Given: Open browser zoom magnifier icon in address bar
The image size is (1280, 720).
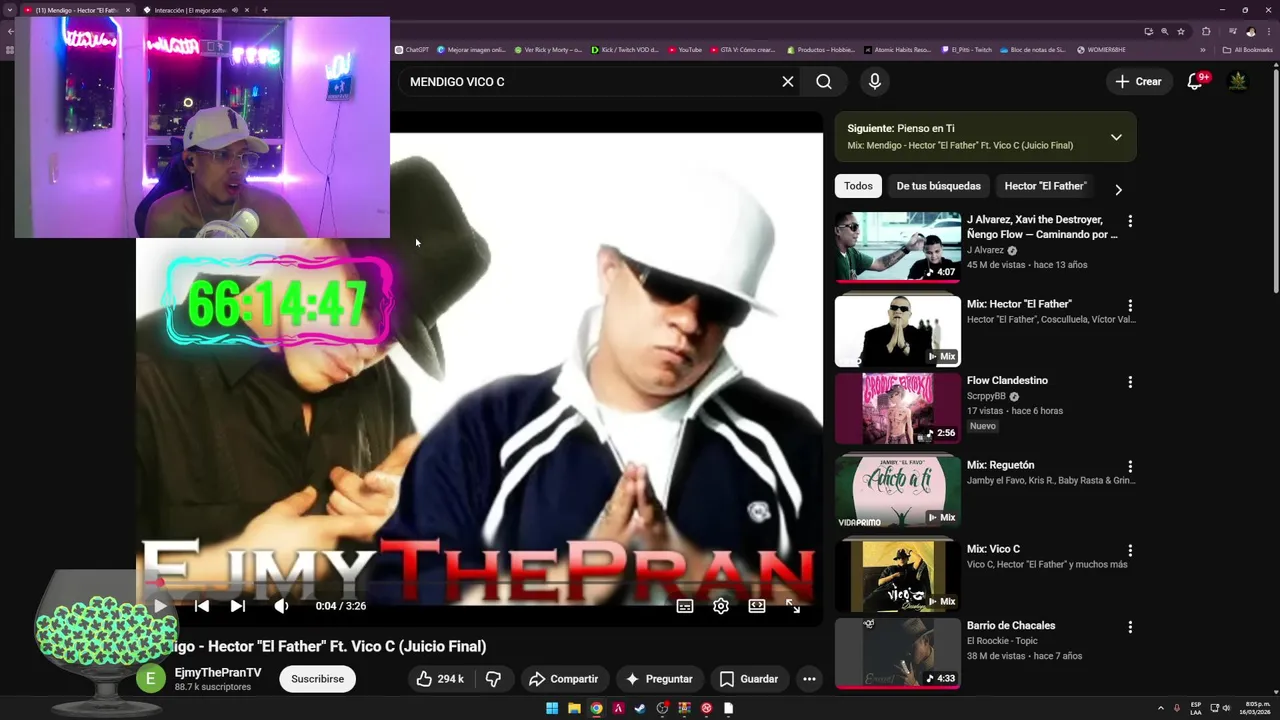Looking at the screenshot, I should click(1165, 31).
